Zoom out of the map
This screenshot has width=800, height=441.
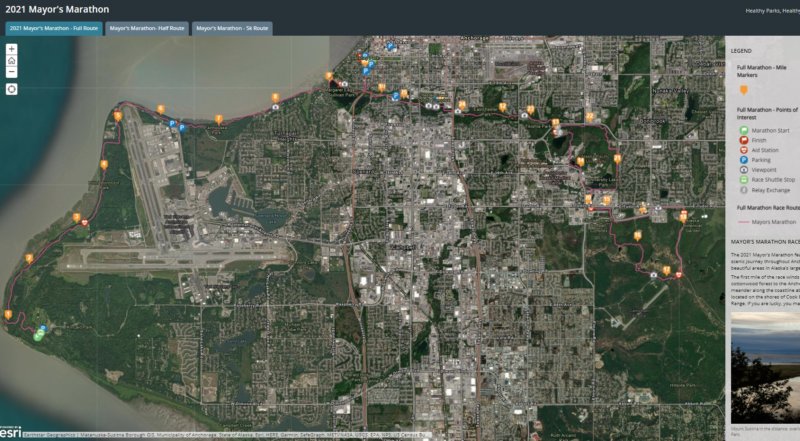point(11,72)
